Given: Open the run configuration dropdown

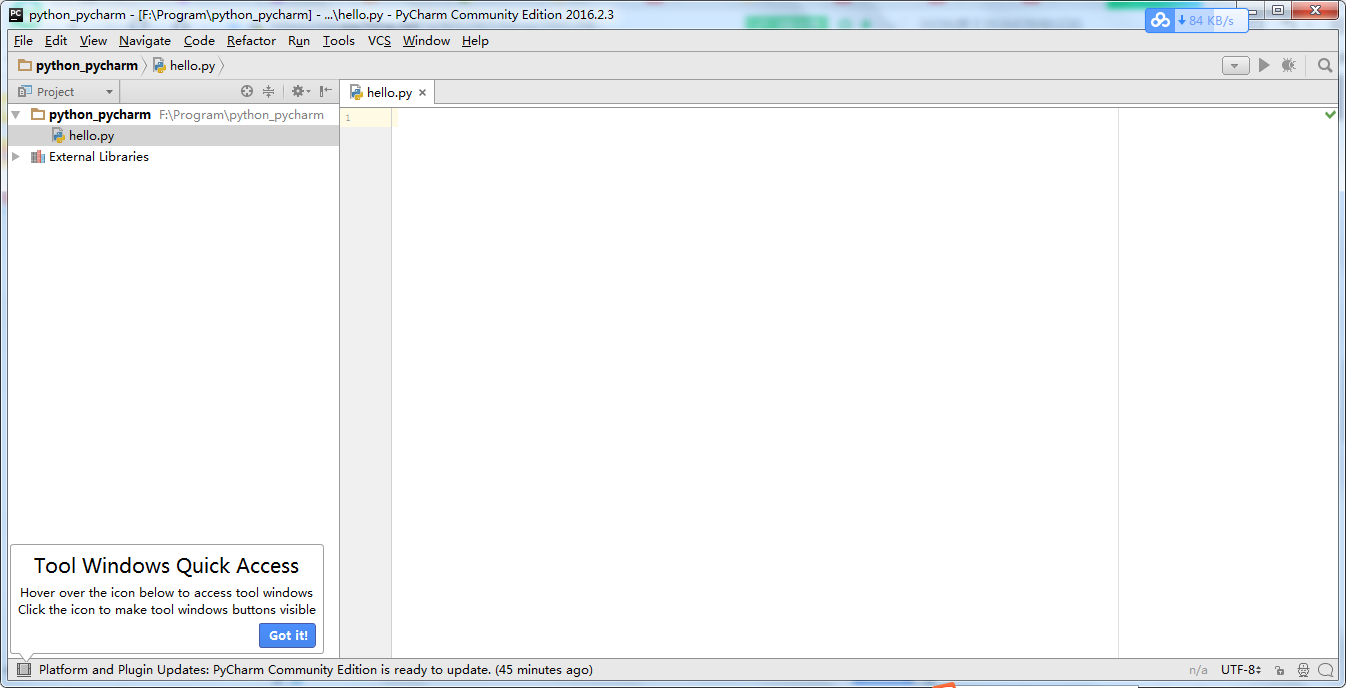Looking at the screenshot, I should (1236, 66).
